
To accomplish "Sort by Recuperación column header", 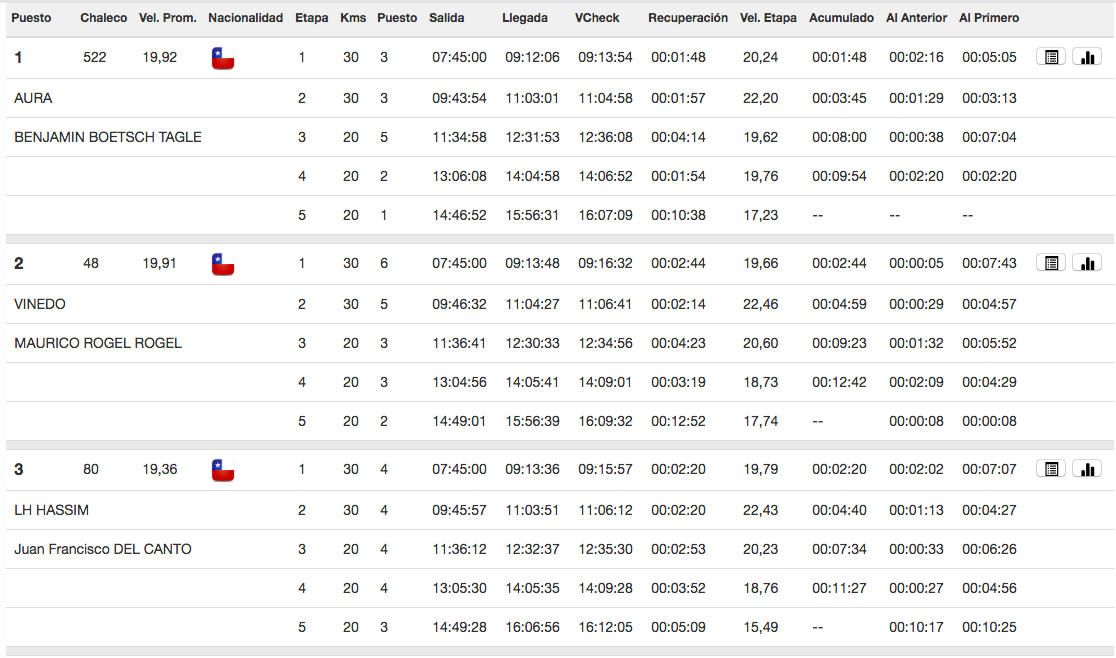I will point(688,18).
